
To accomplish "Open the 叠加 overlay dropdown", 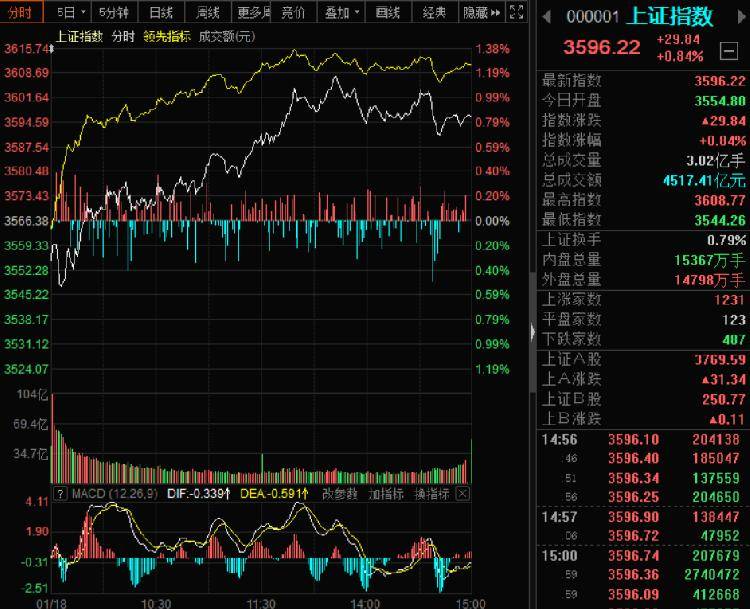I will pyautogui.click(x=341, y=12).
